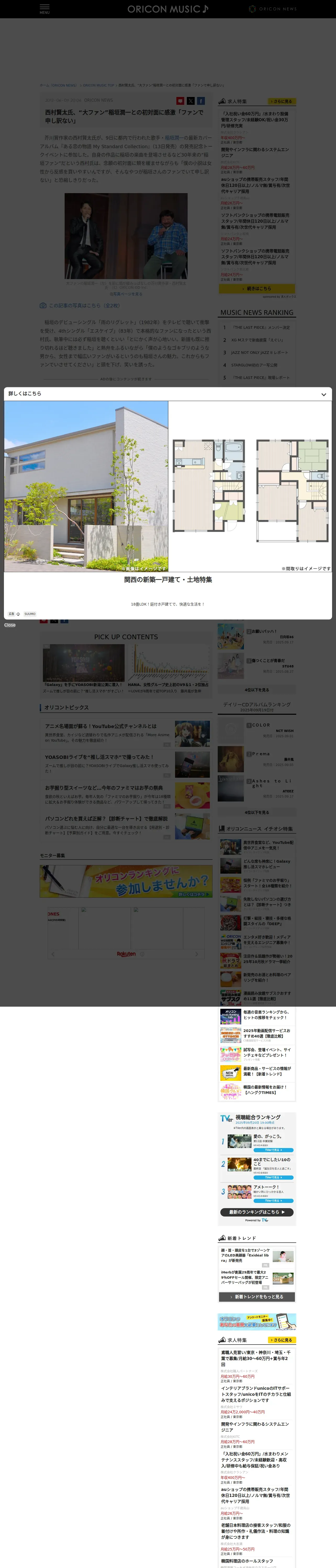Click the ORICON MUSIC header logo
This screenshot has width=336, height=1568.
coord(168,9)
